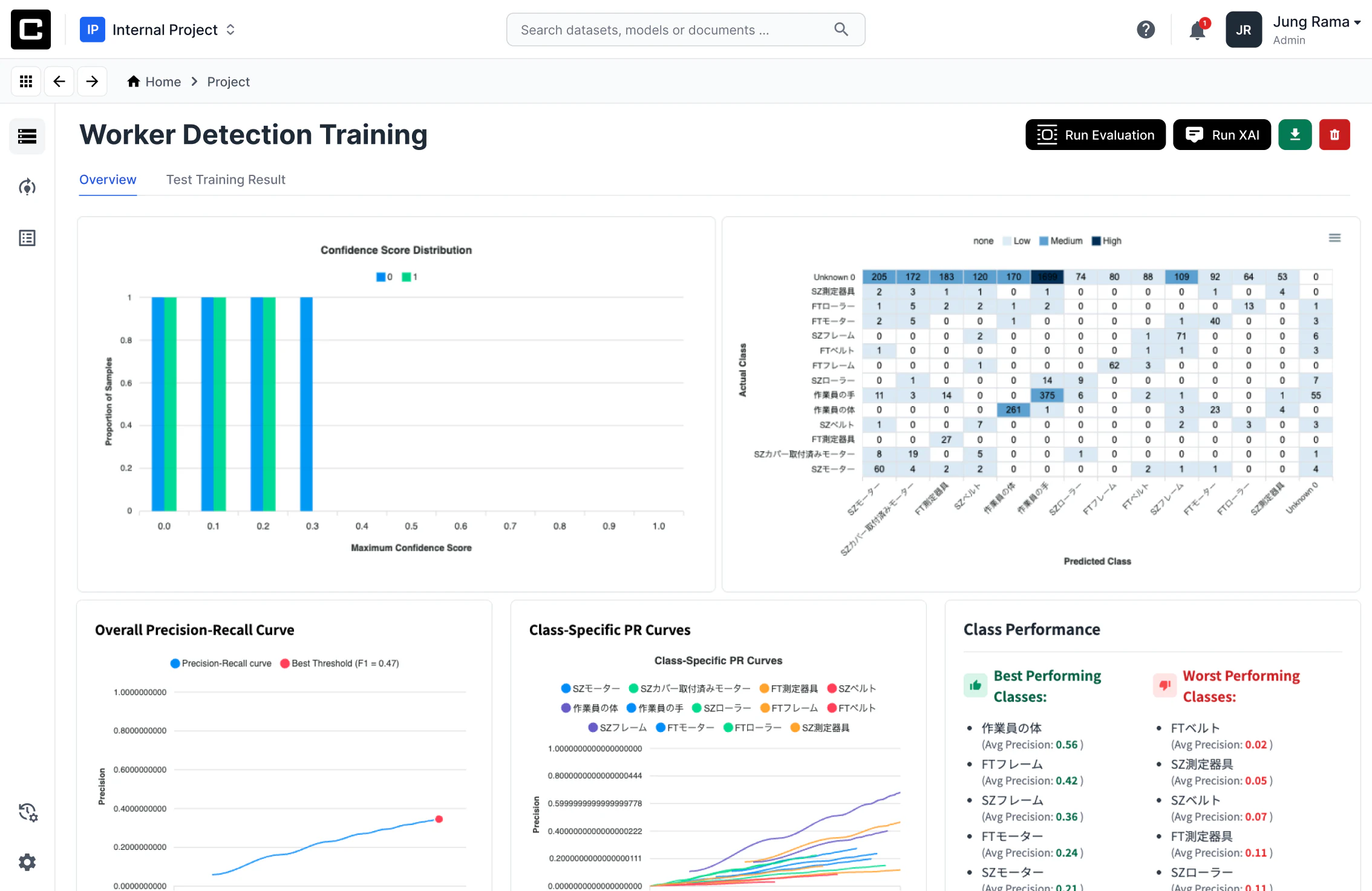Image resolution: width=1372 pixels, height=891 pixels.
Task: Select the model training sidebar icon
Action: (27, 187)
